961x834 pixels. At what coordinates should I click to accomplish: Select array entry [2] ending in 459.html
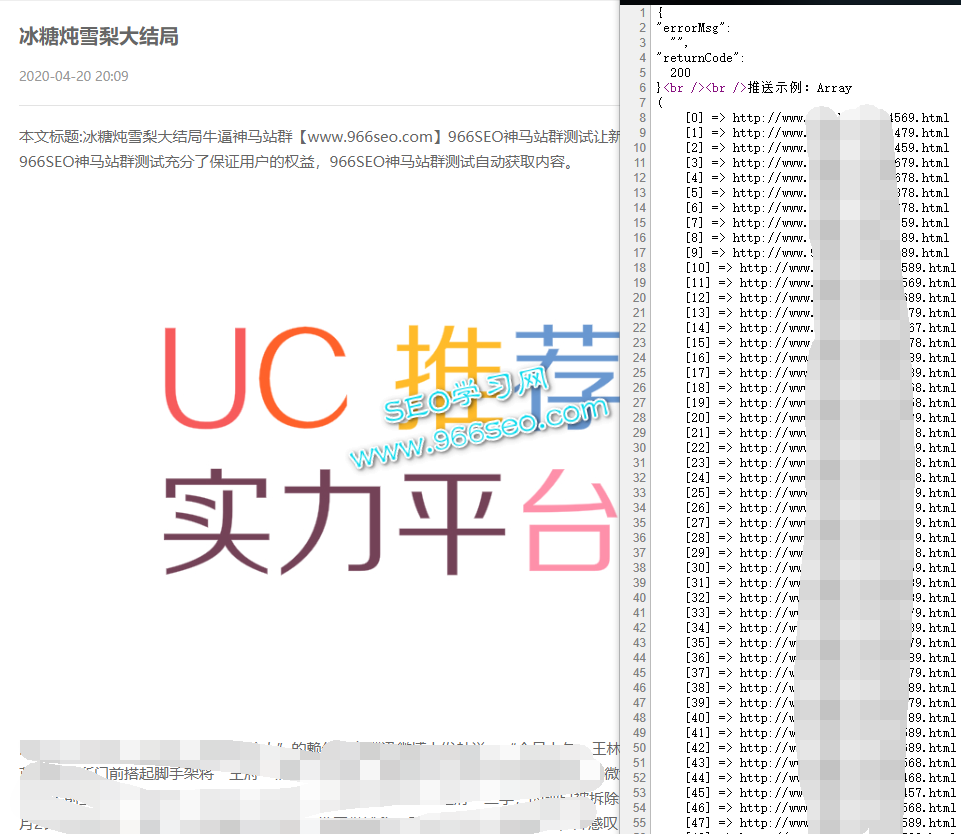coord(817,148)
